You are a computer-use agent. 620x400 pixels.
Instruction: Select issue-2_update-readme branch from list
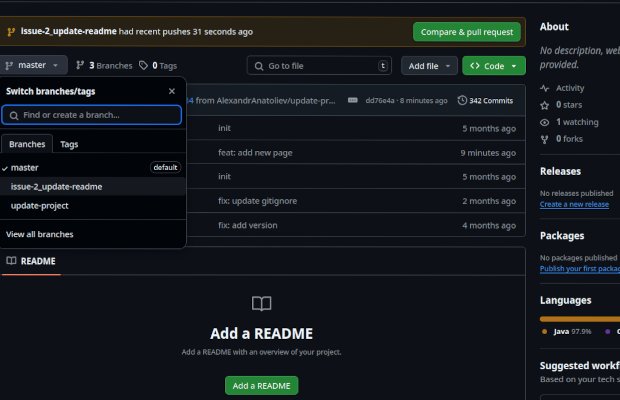(x=56, y=186)
